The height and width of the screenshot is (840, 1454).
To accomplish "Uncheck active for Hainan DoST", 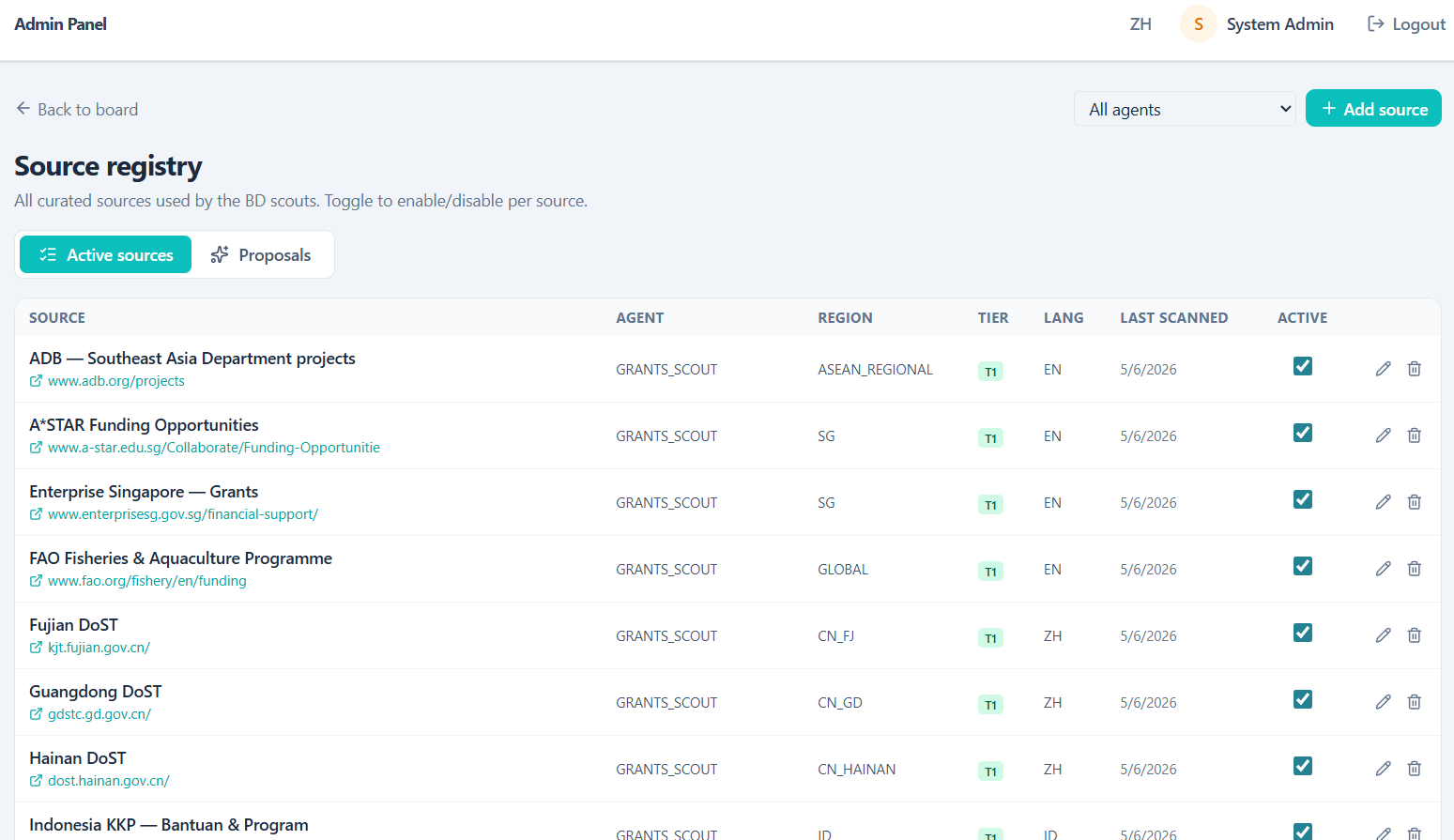I will tap(1303, 766).
